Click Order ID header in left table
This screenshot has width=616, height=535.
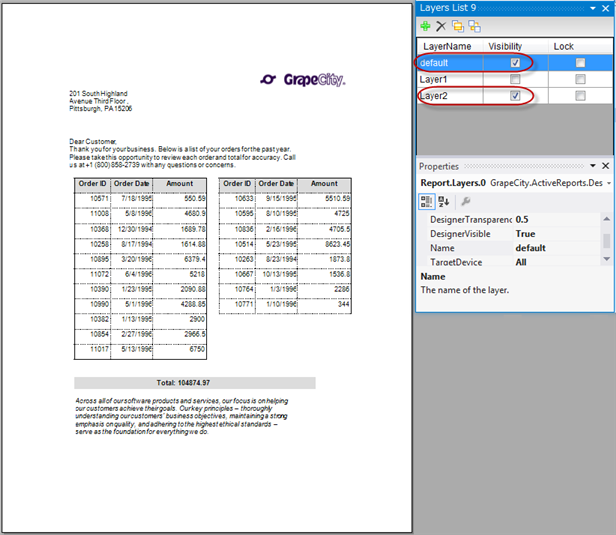92,184
